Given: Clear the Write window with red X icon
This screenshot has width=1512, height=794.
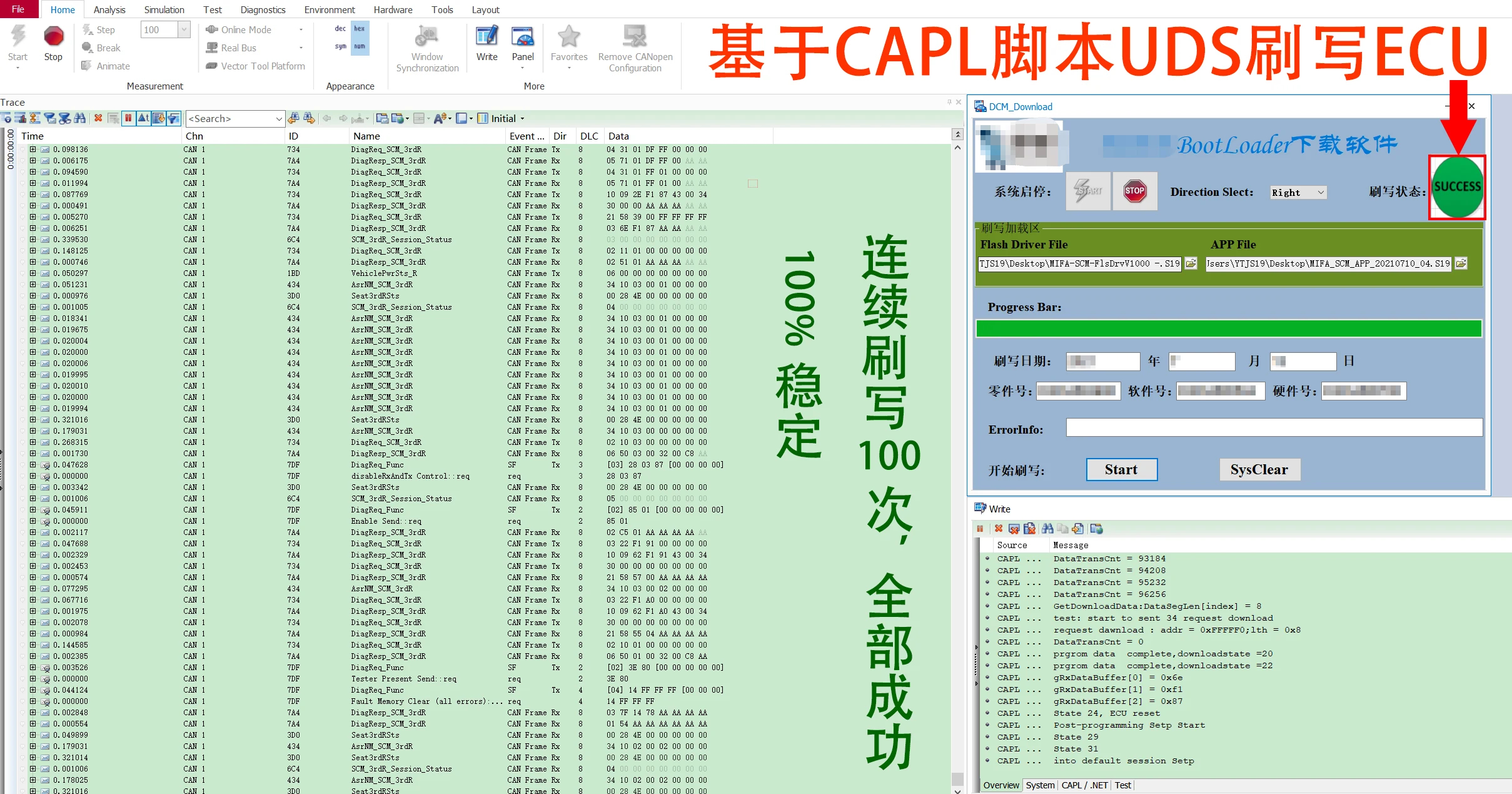Looking at the screenshot, I should [999, 529].
